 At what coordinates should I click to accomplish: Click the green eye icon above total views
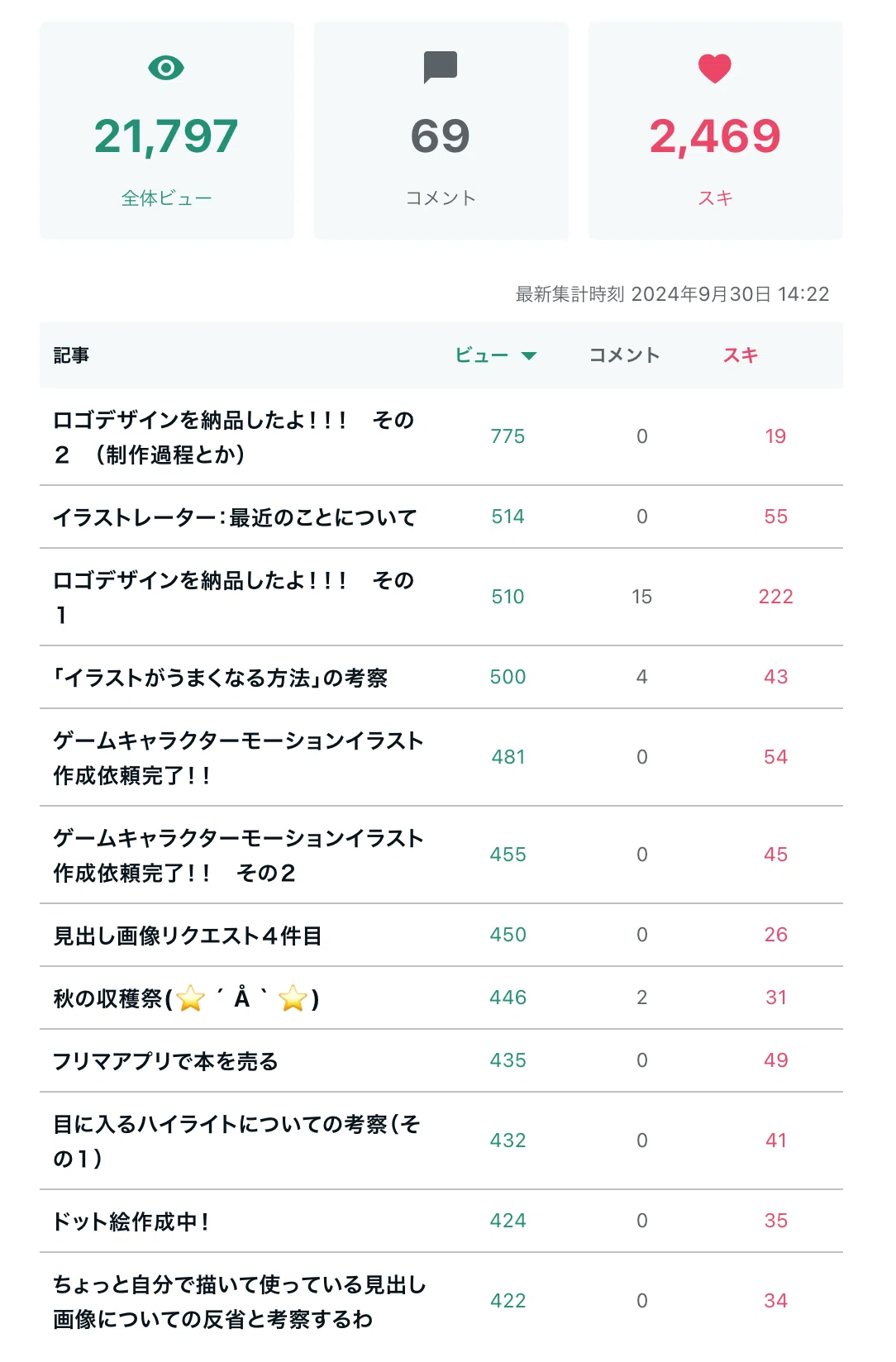click(166, 68)
